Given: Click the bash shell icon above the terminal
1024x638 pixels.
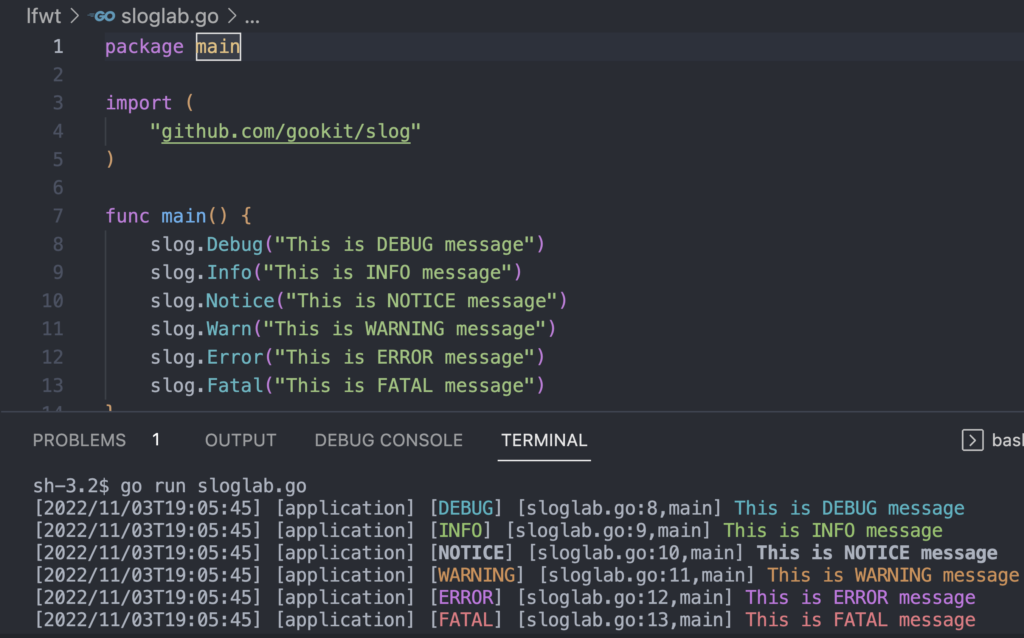Looking at the screenshot, I should tap(971, 440).
